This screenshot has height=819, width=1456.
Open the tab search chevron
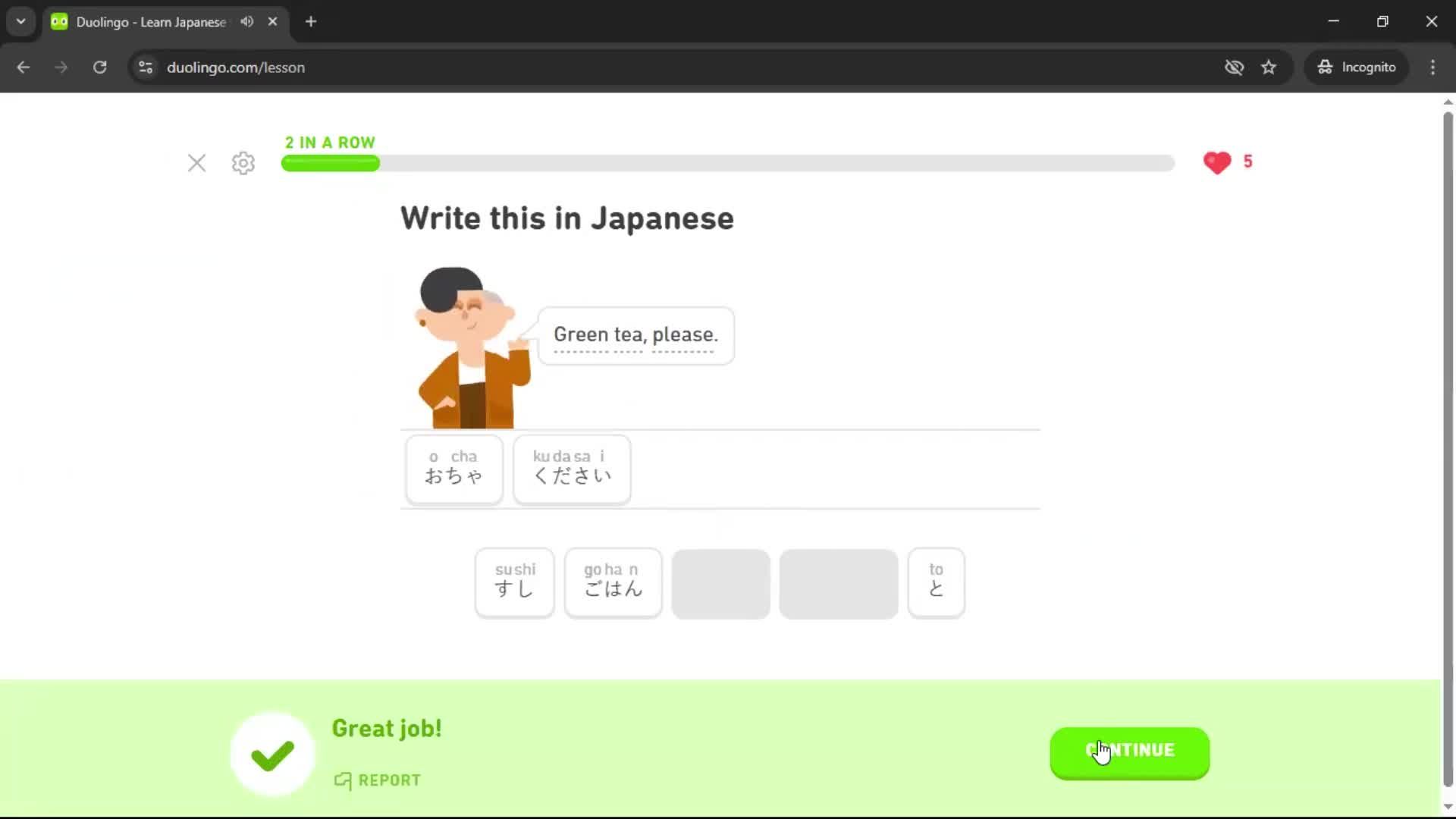(x=20, y=21)
